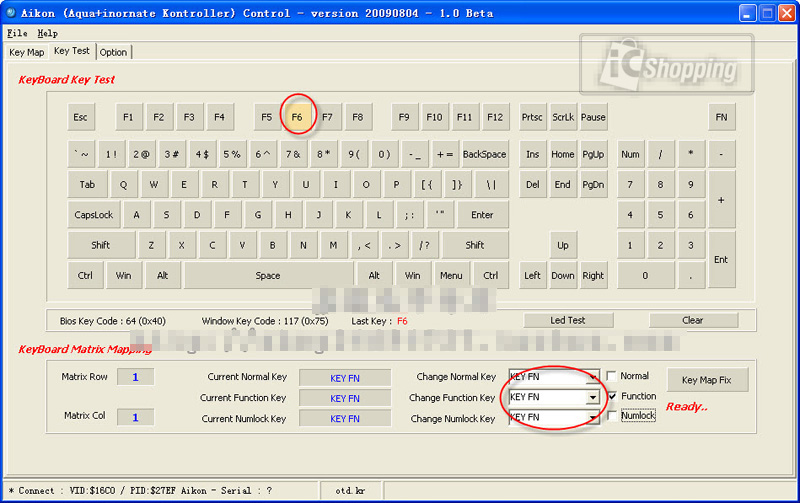Click the Esc key on keyboard layout

(81, 117)
